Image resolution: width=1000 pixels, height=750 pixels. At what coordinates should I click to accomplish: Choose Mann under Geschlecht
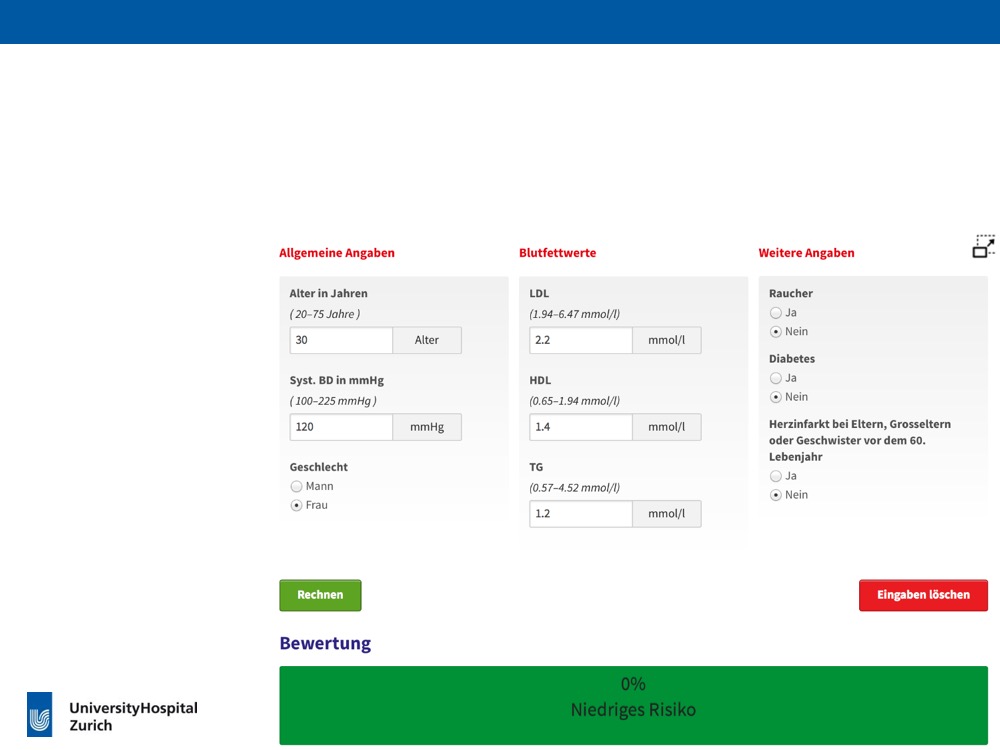point(296,487)
